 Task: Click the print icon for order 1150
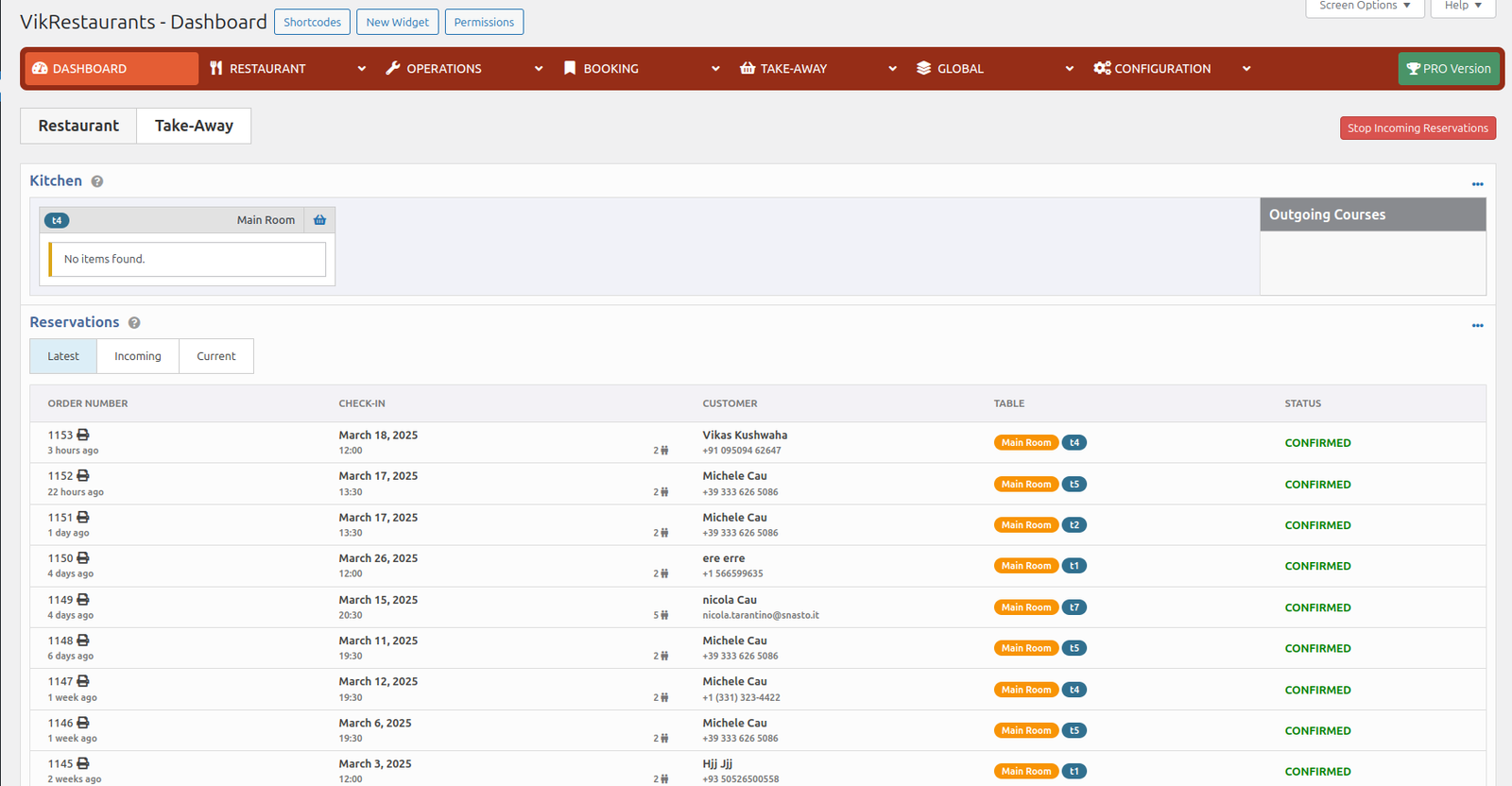[83, 557]
